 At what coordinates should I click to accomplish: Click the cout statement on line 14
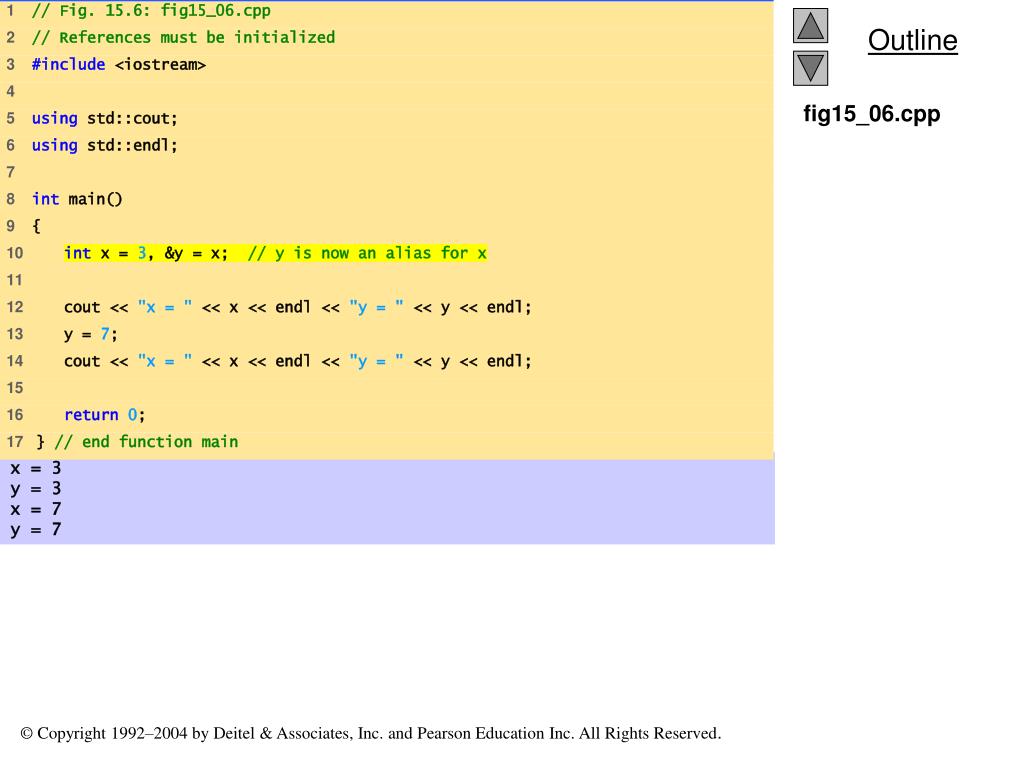(x=298, y=361)
